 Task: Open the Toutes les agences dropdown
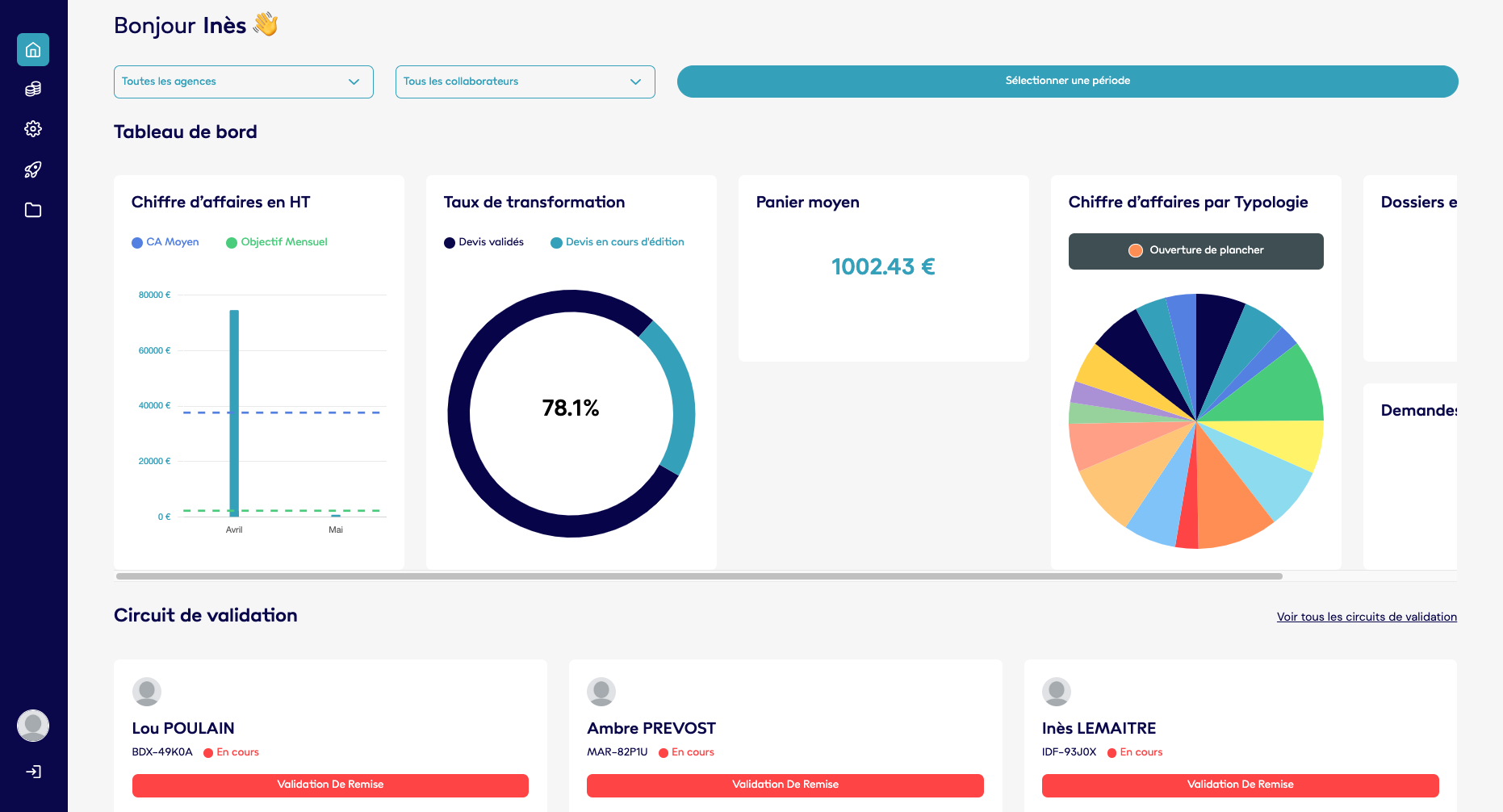244,82
